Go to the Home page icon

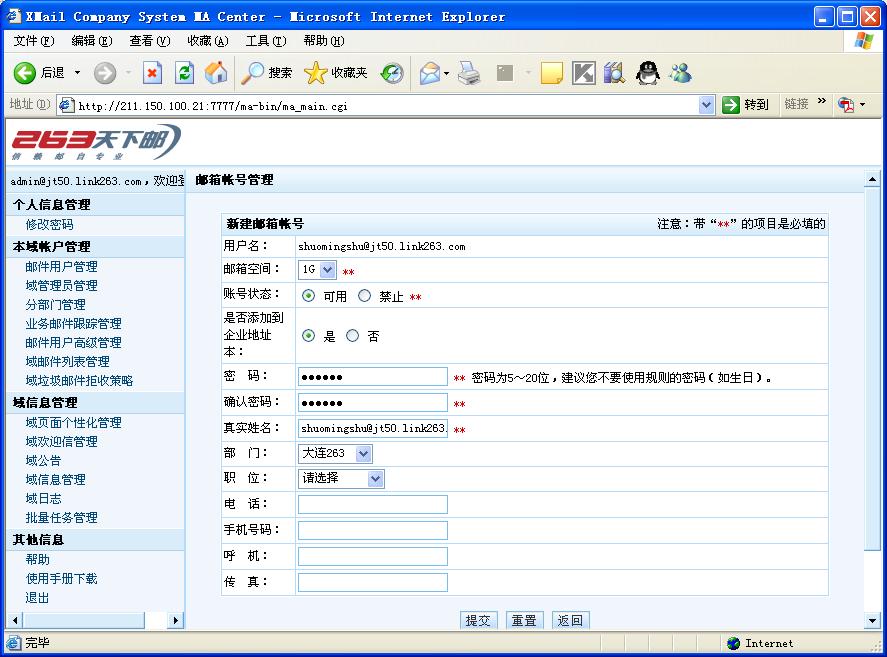pyautogui.click(x=216, y=73)
